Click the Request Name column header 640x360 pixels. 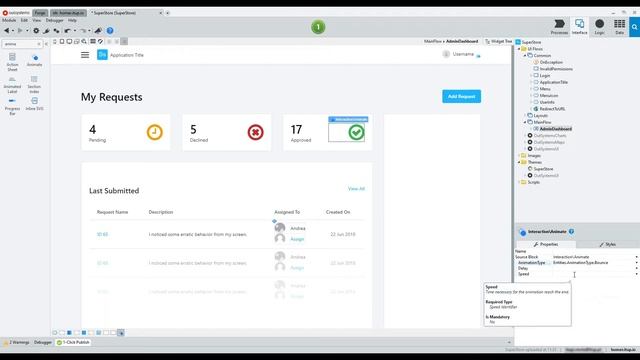point(112,212)
